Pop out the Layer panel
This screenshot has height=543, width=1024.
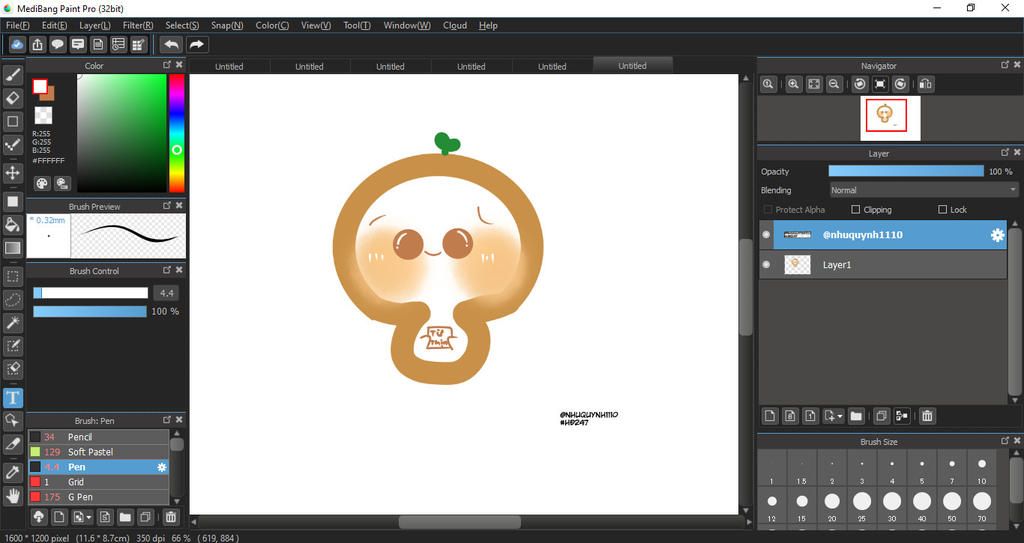[x=1005, y=152]
